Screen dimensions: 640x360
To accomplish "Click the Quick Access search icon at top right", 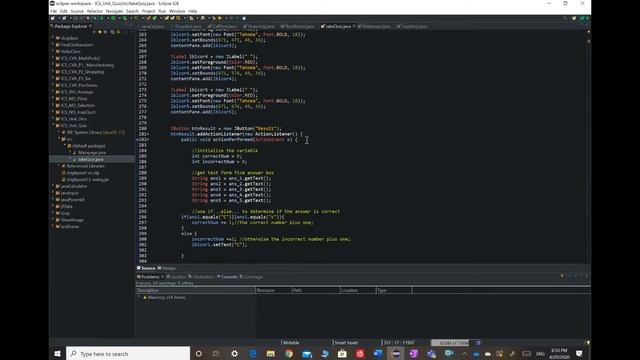I will 565,18.
